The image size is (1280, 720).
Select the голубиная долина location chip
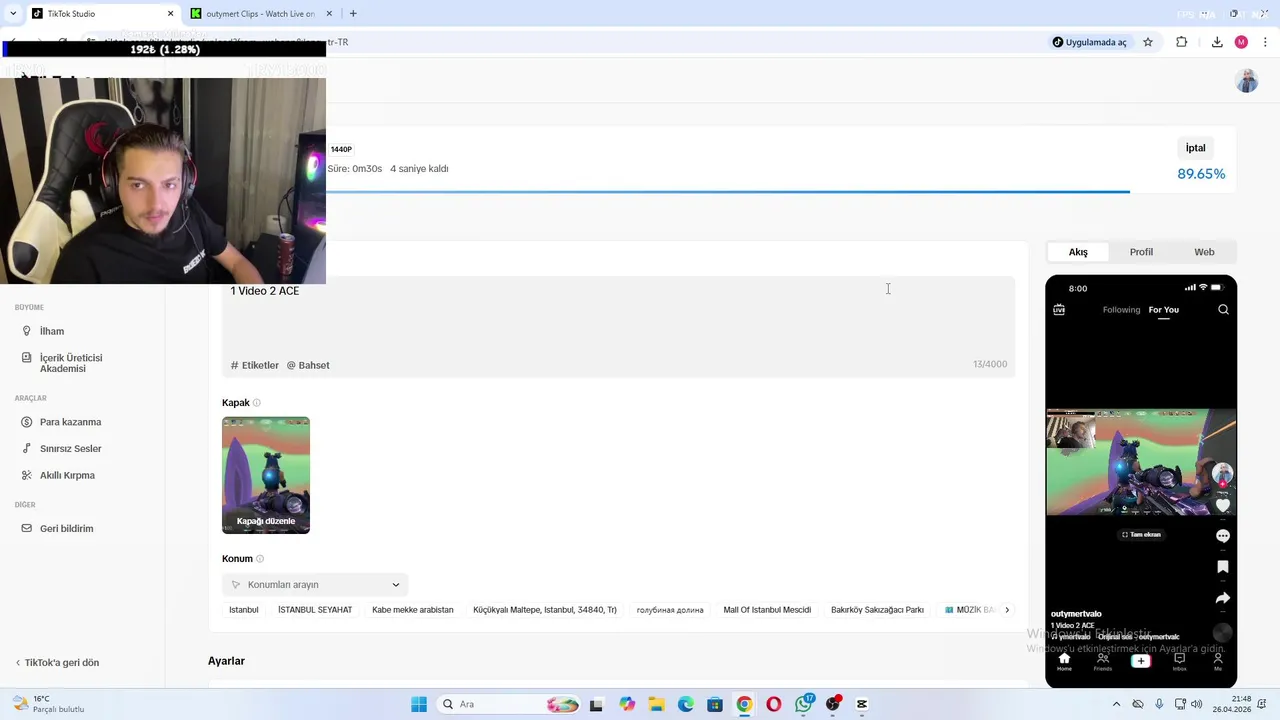670,610
